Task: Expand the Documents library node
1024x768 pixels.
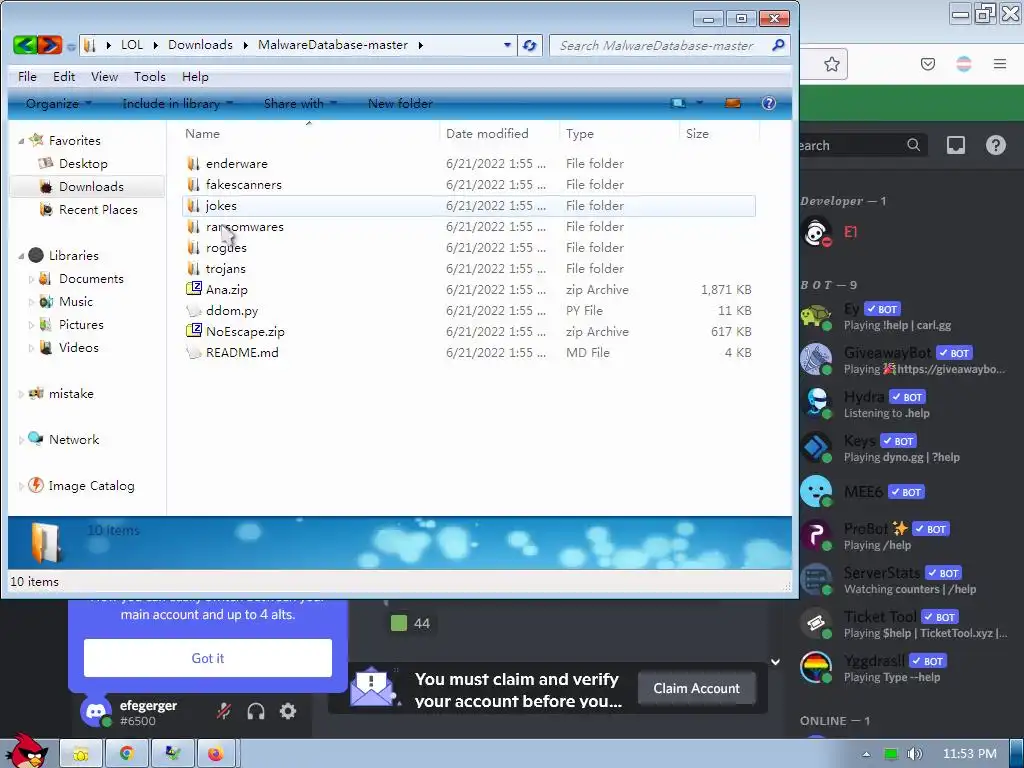Action: [31, 279]
